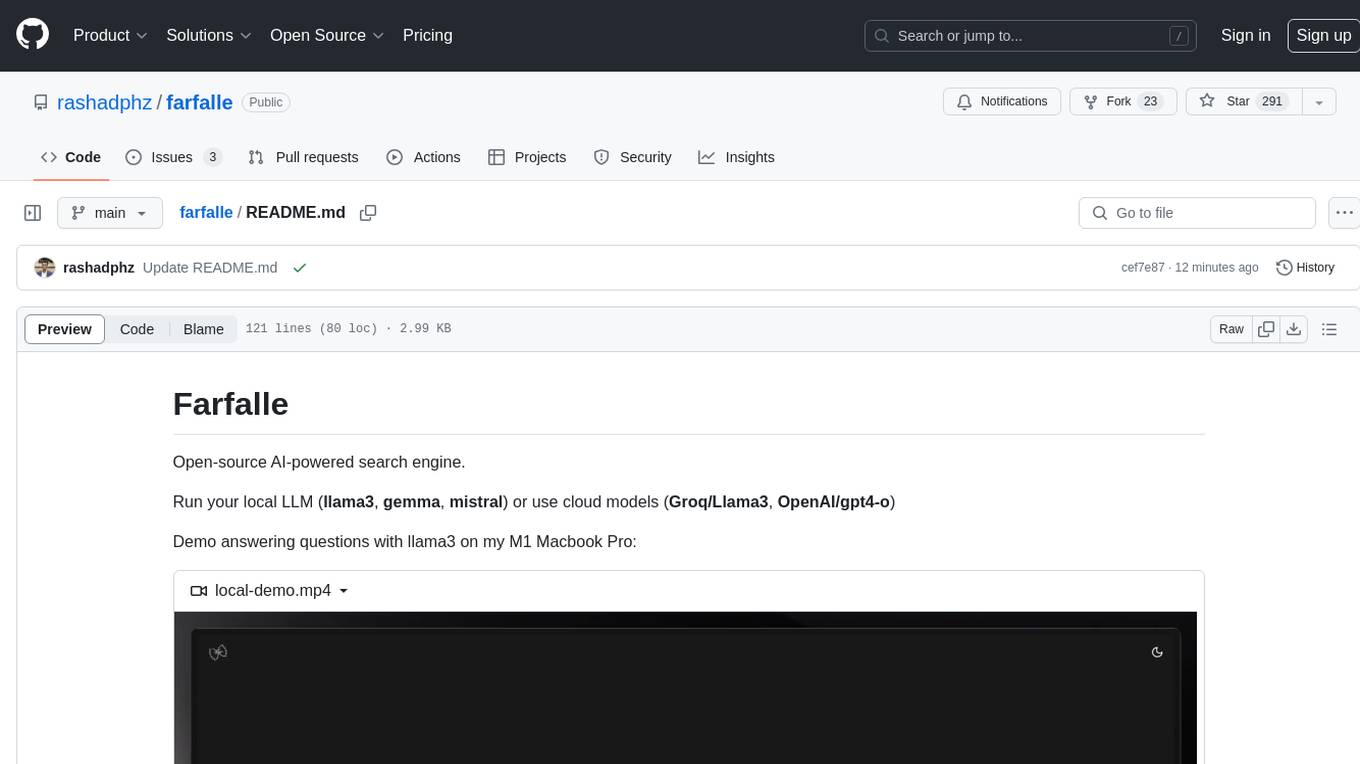Image resolution: width=1360 pixels, height=764 pixels.
Task: Click the Go to file search field
Action: (x=1197, y=213)
